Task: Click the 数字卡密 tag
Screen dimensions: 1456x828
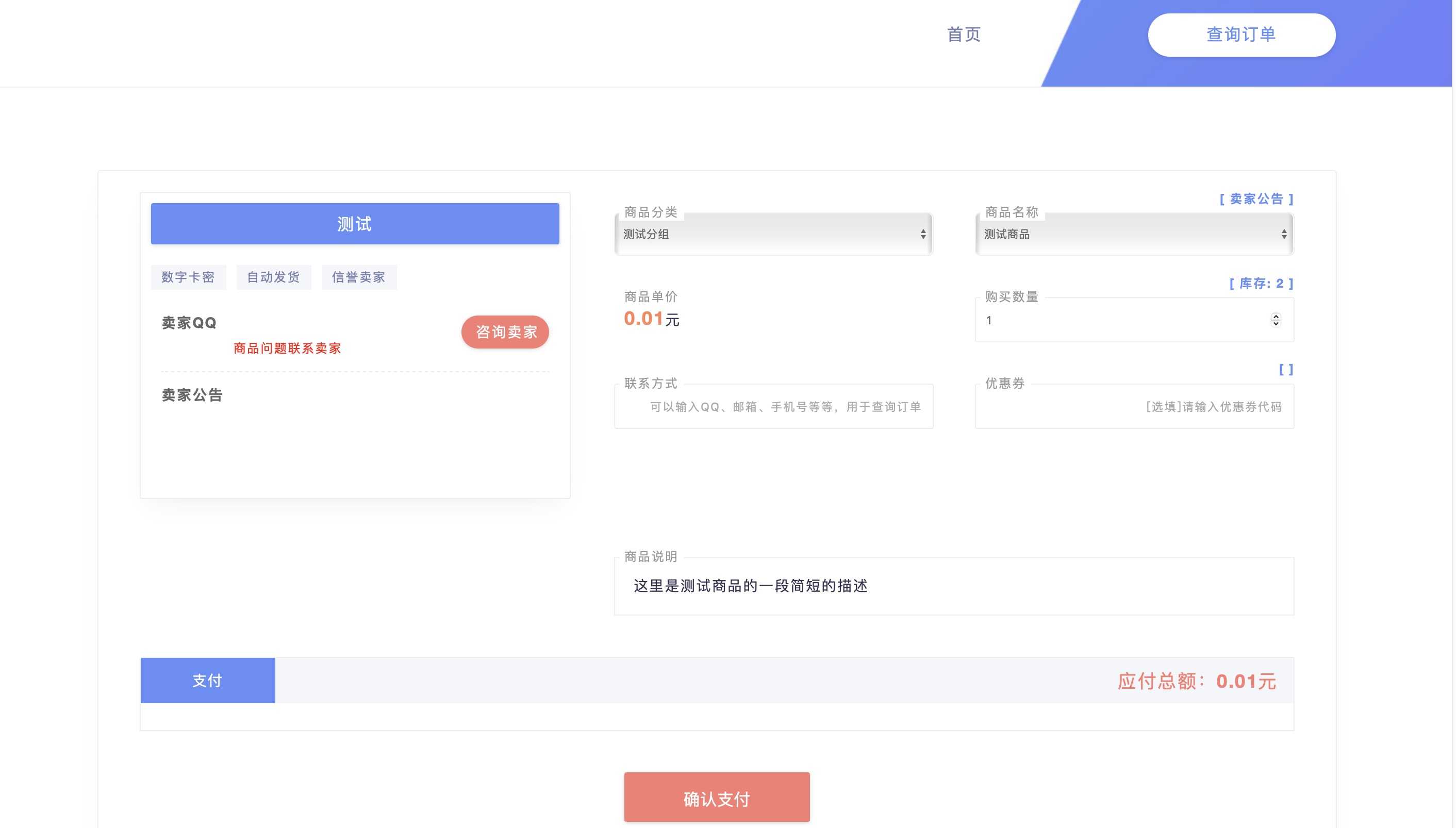Action: [x=188, y=277]
